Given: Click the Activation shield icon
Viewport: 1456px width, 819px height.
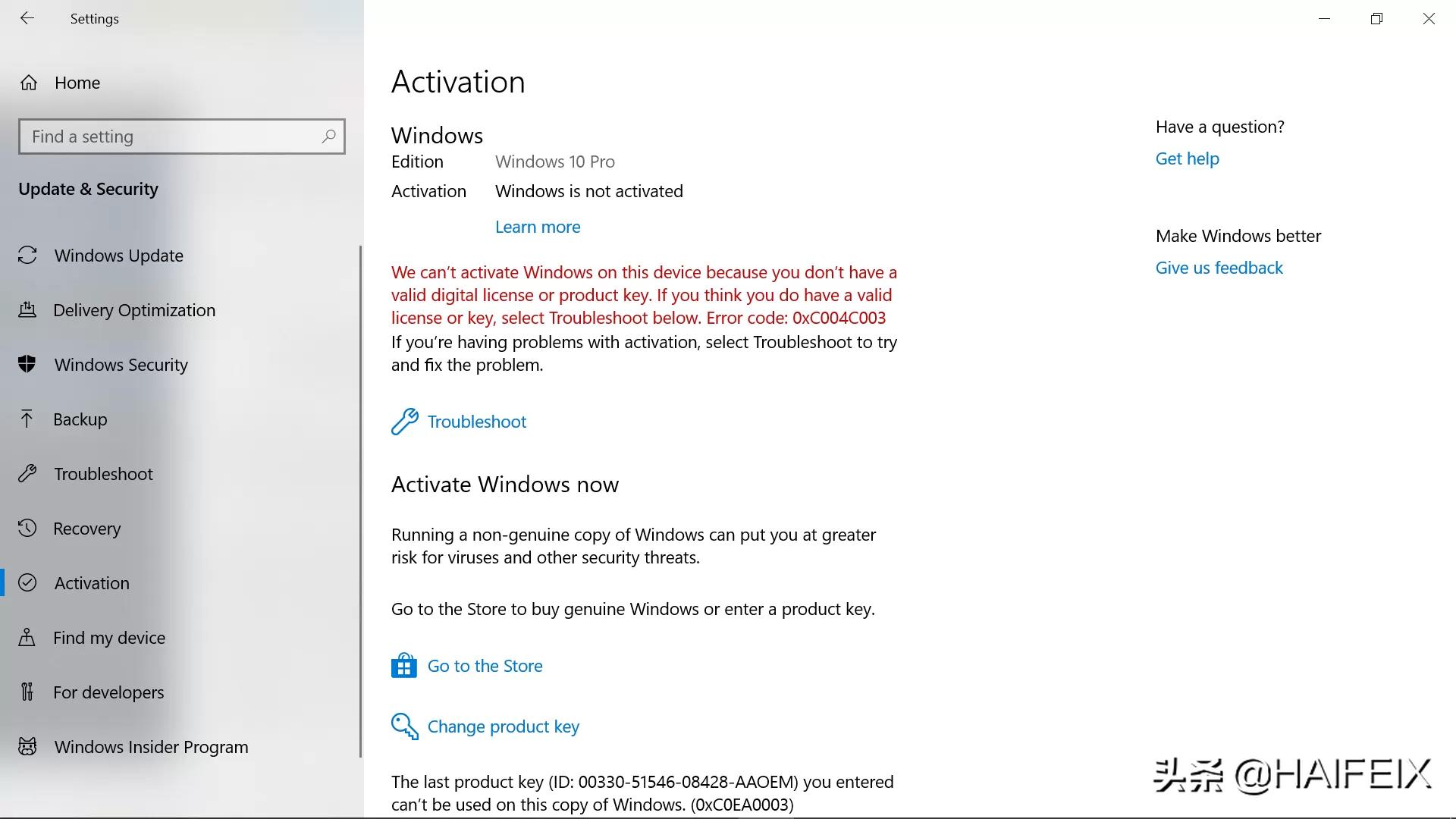Looking at the screenshot, I should click(29, 583).
